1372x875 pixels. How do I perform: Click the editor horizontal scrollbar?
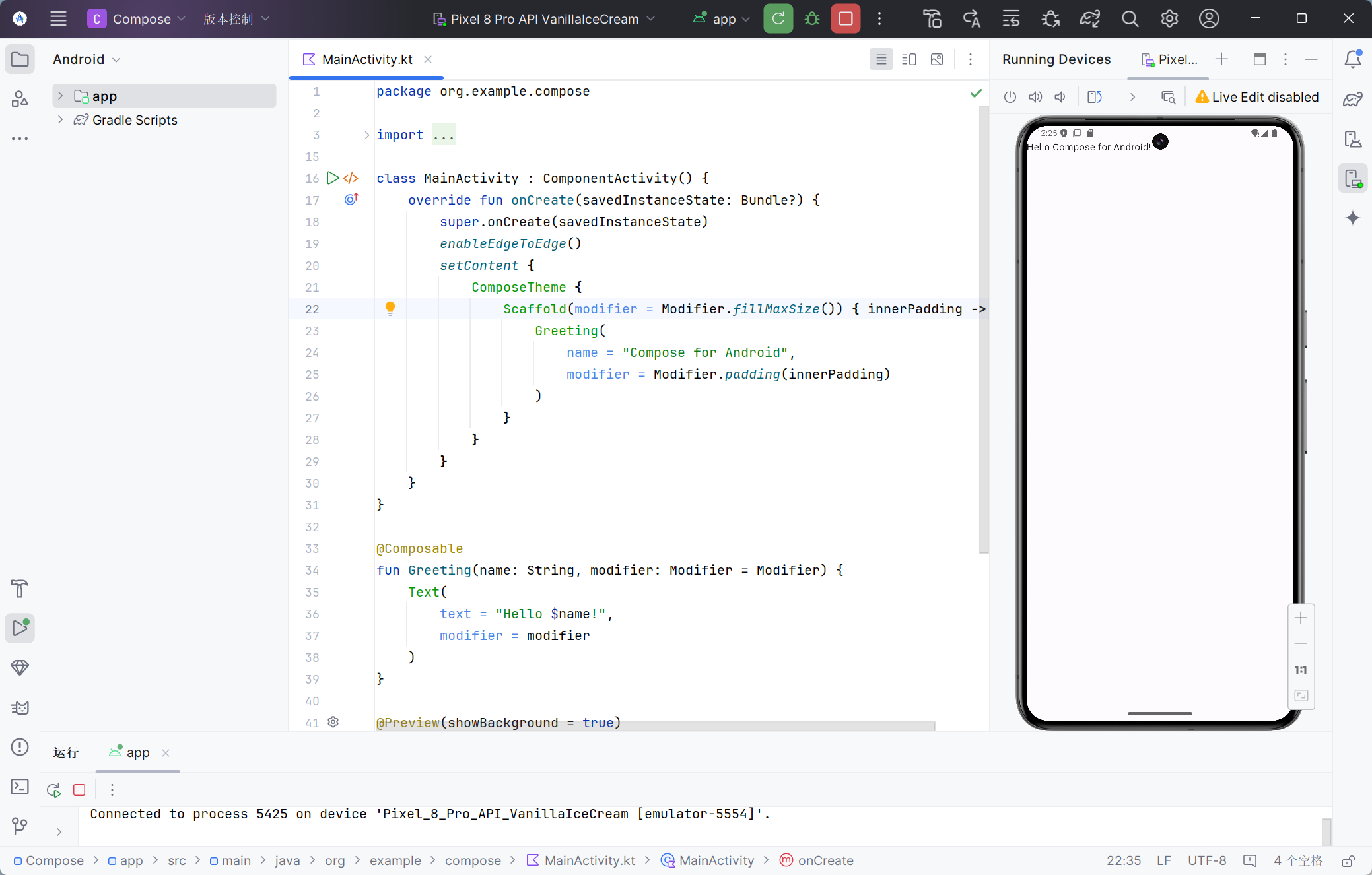[x=657, y=726]
